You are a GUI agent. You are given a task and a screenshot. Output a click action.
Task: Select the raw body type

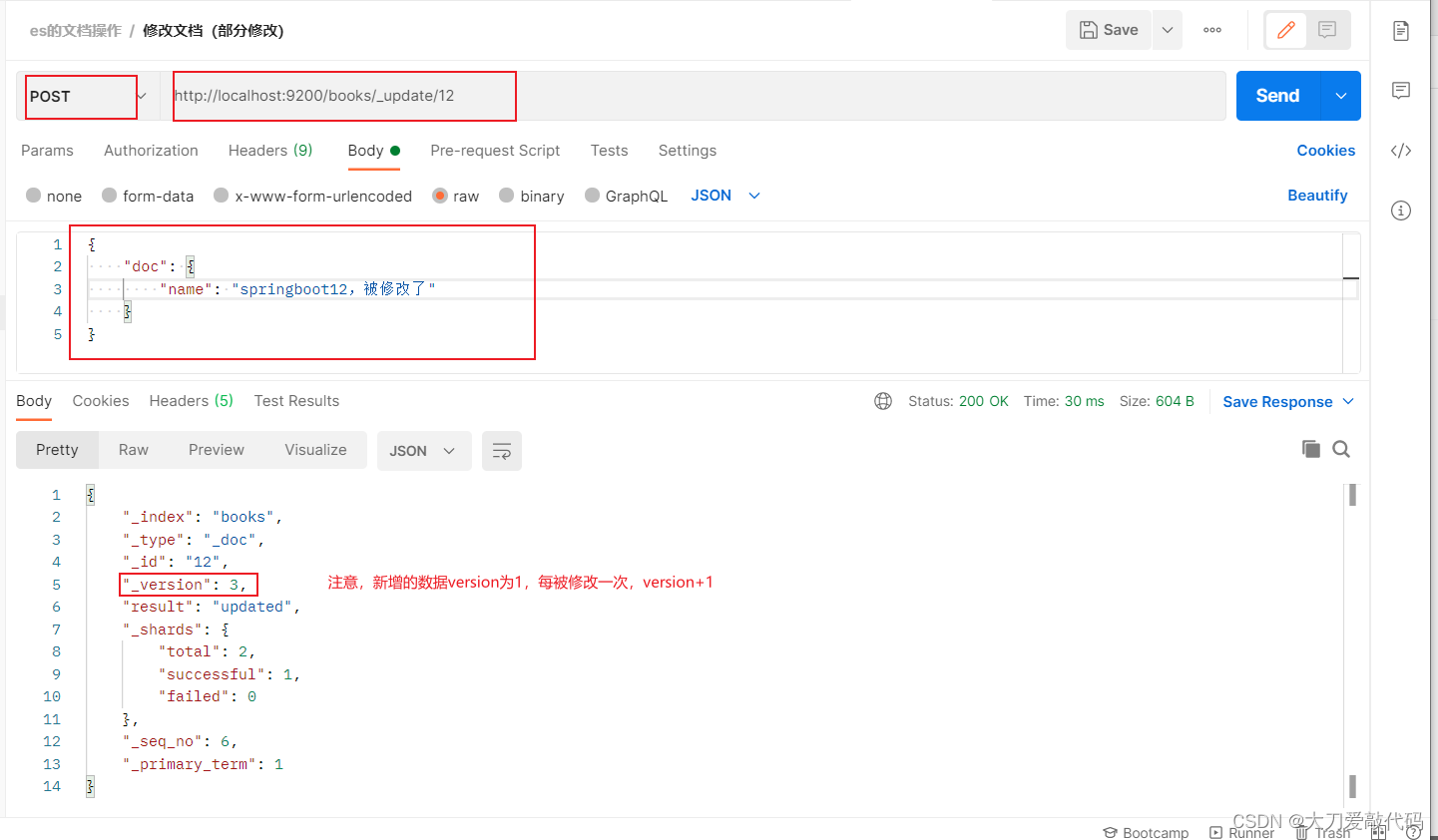[x=456, y=196]
